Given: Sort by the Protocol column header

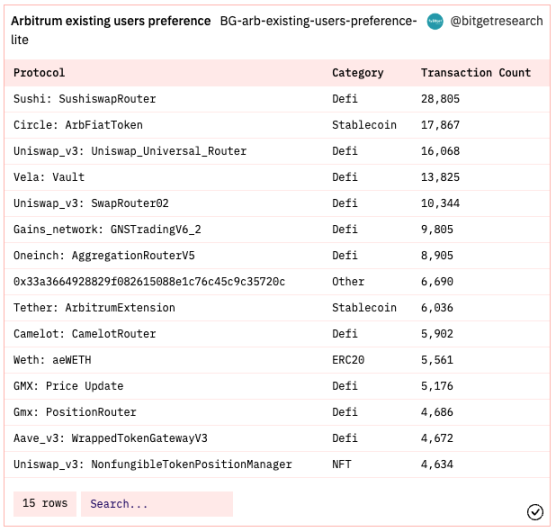Looking at the screenshot, I should (39, 73).
